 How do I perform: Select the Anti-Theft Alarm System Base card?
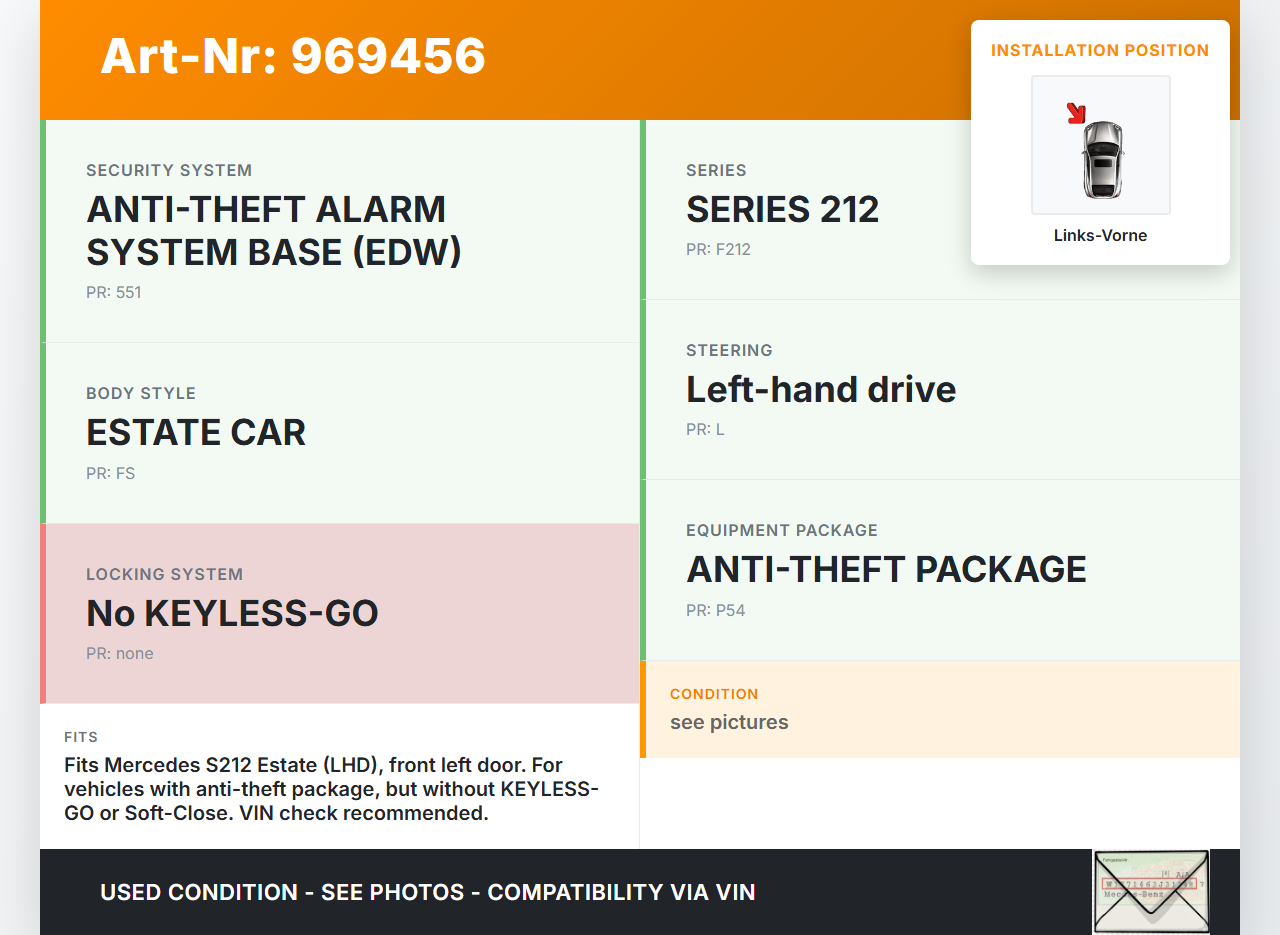(x=340, y=231)
